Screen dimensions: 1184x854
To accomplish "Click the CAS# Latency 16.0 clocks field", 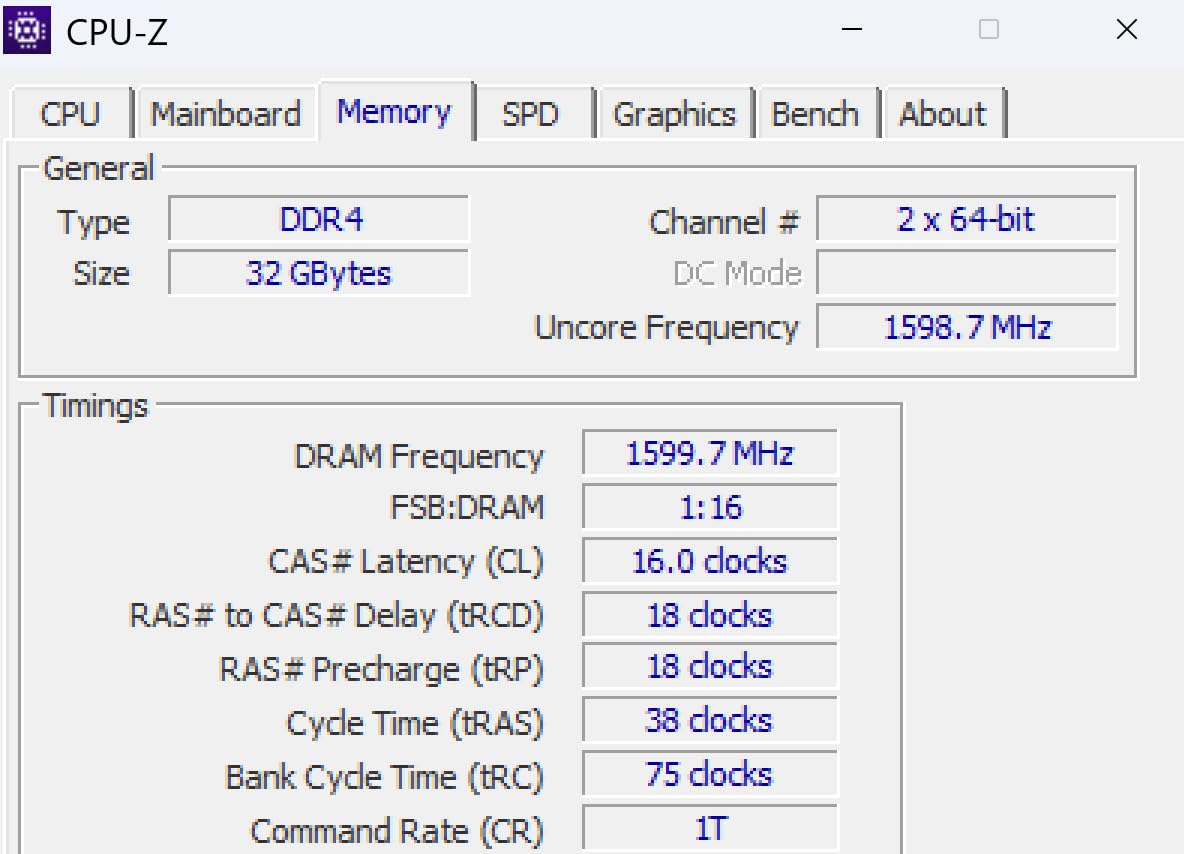I will [x=708, y=561].
